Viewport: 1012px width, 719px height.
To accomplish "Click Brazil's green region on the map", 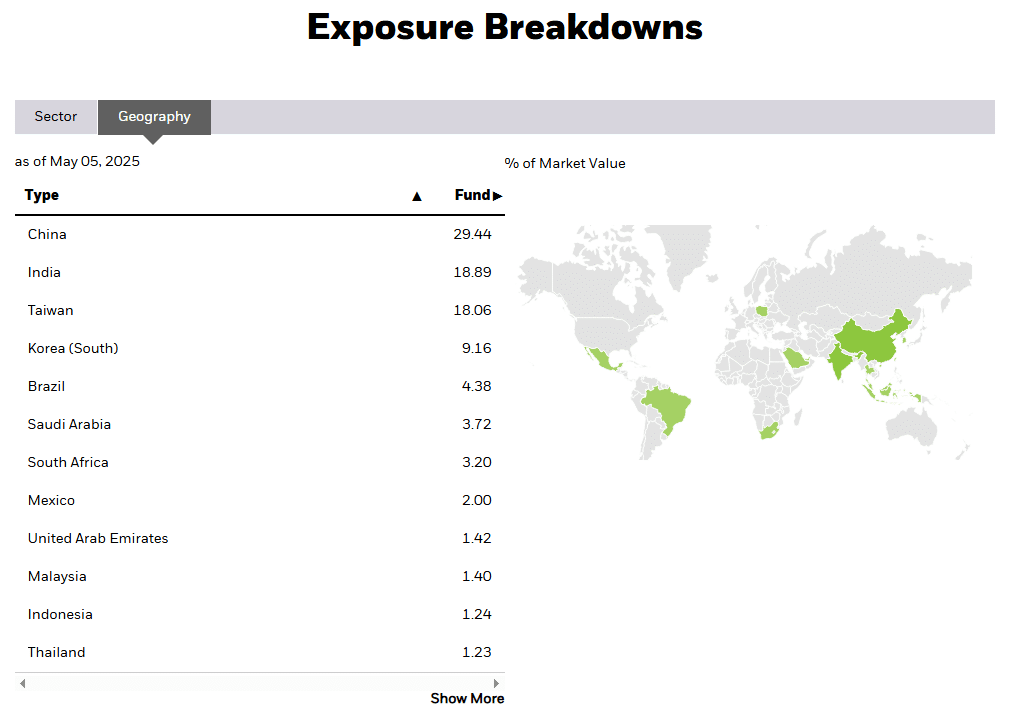I will [x=668, y=408].
